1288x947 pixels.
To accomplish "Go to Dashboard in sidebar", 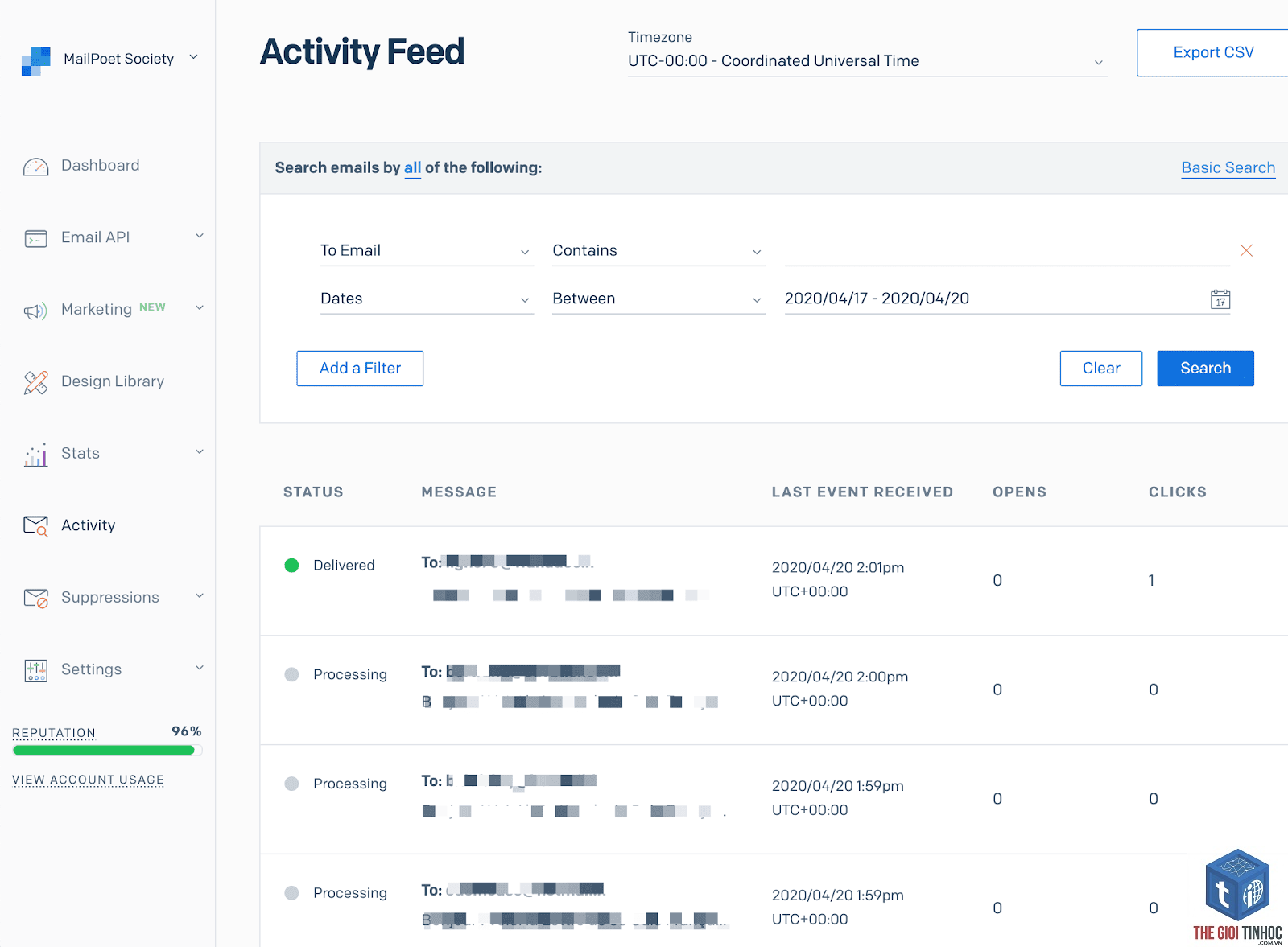I will point(100,165).
